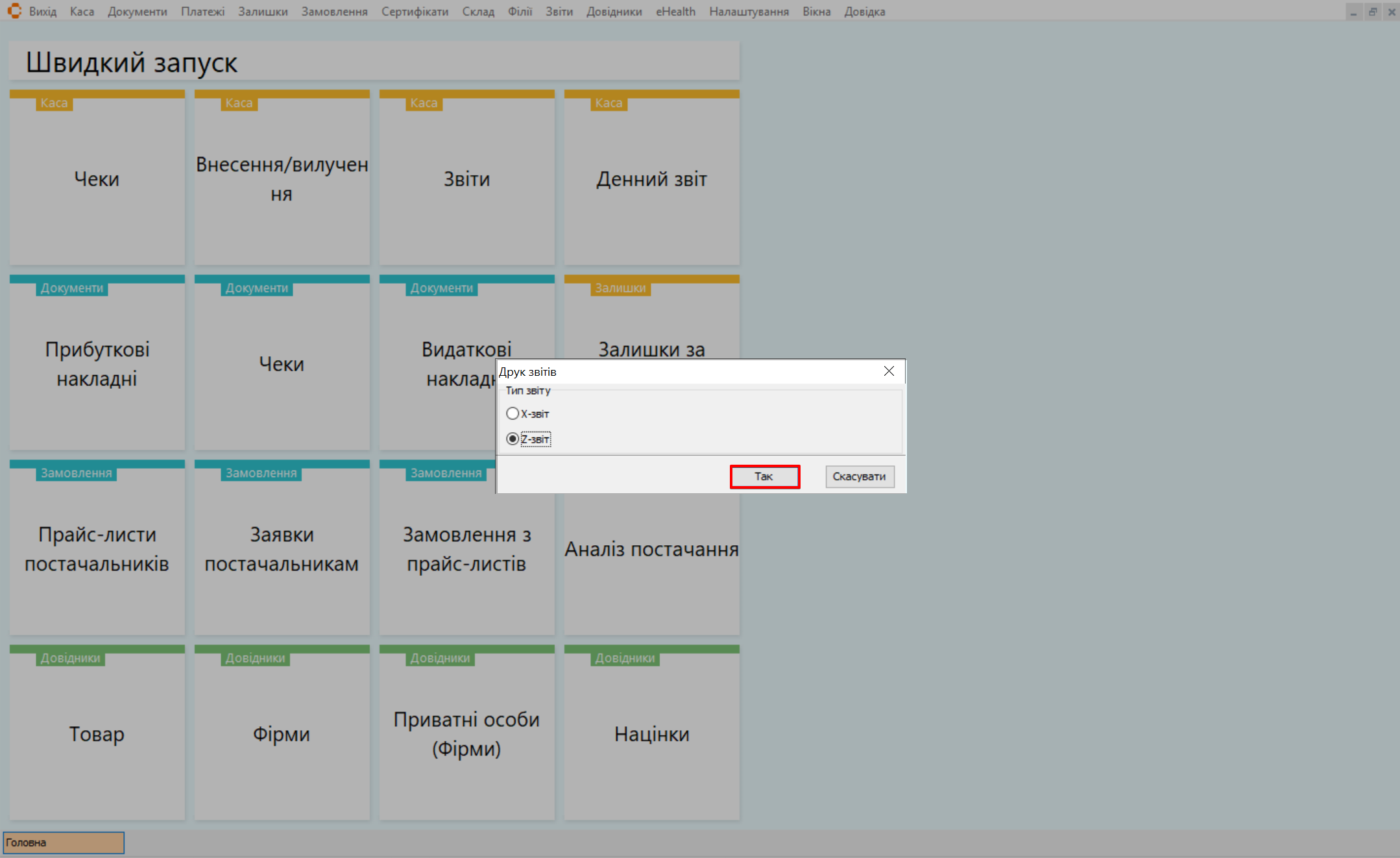This screenshot has width=1400, height=858.
Task: Expand the Звіти menu in menu bar
Action: [x=559, y=12]
